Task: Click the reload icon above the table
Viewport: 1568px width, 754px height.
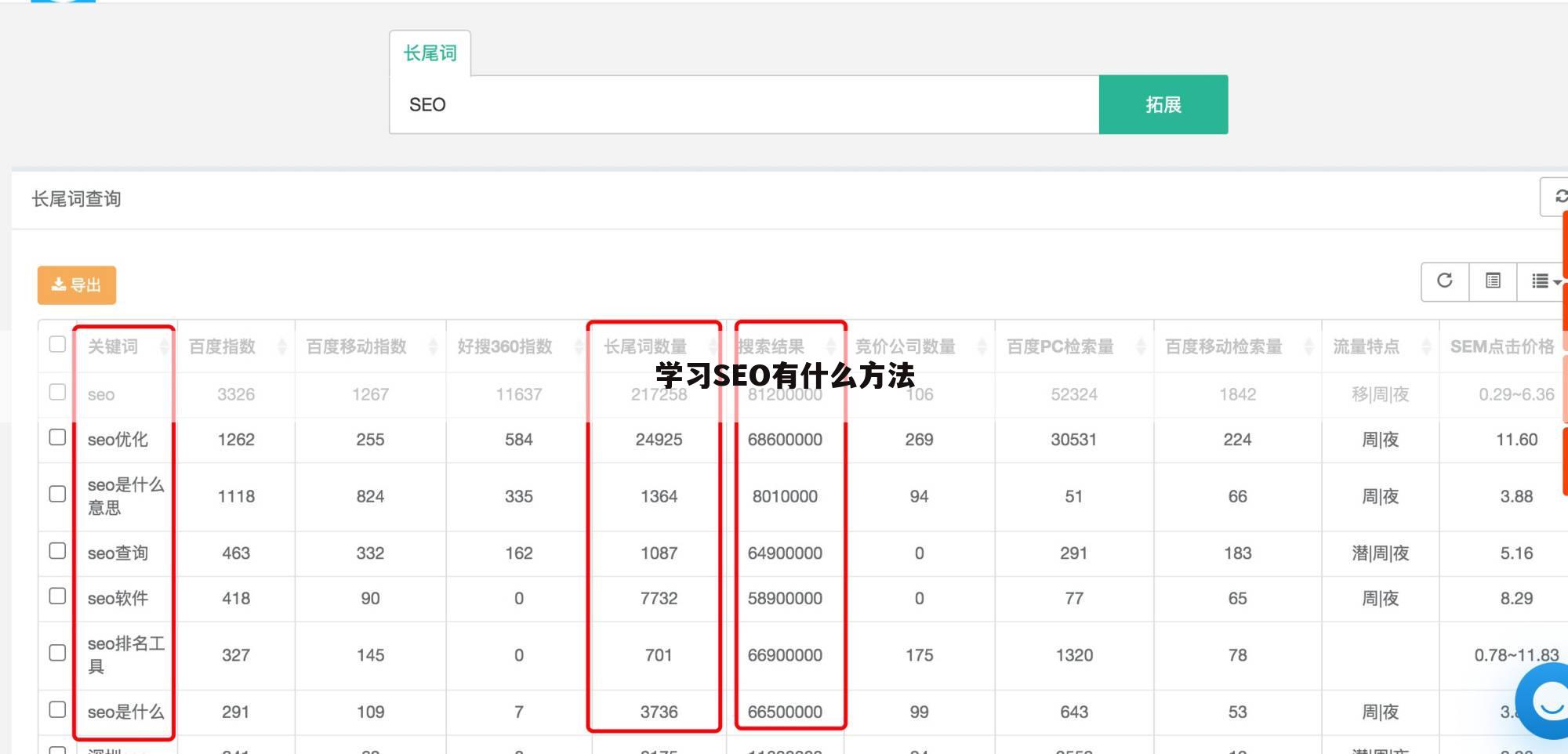Action: tap(1444, 281)
